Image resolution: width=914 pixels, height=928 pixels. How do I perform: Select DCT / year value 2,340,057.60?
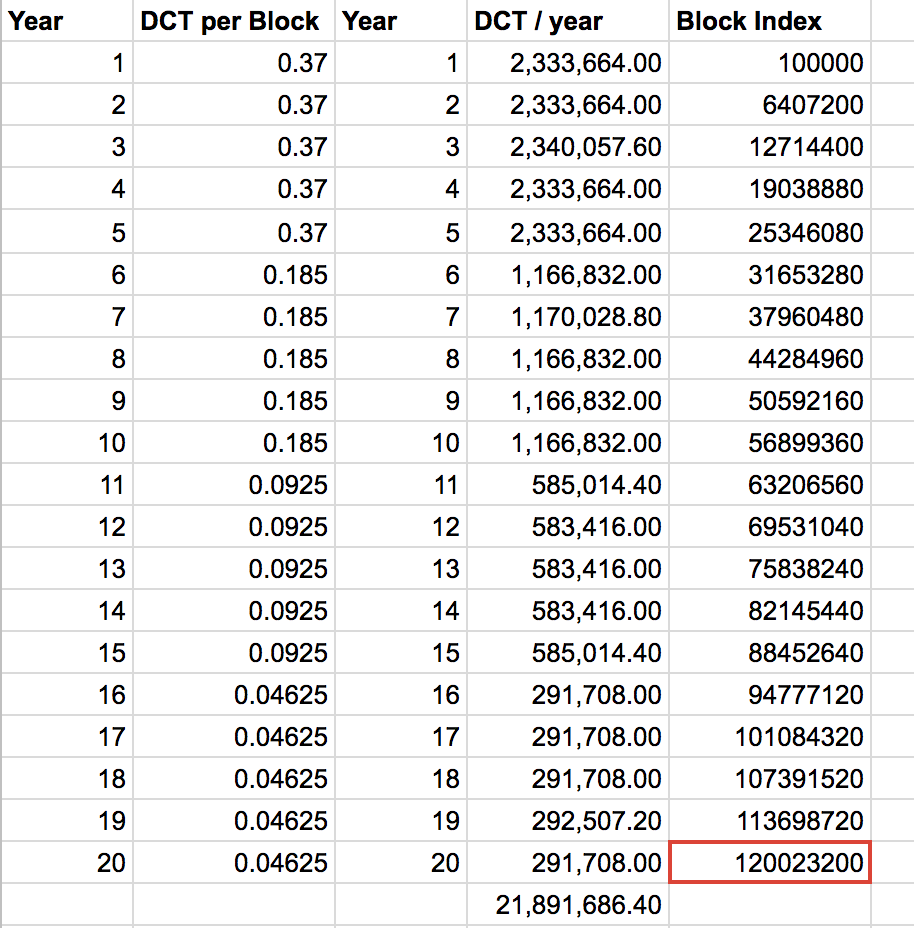(x=568, y=147)
